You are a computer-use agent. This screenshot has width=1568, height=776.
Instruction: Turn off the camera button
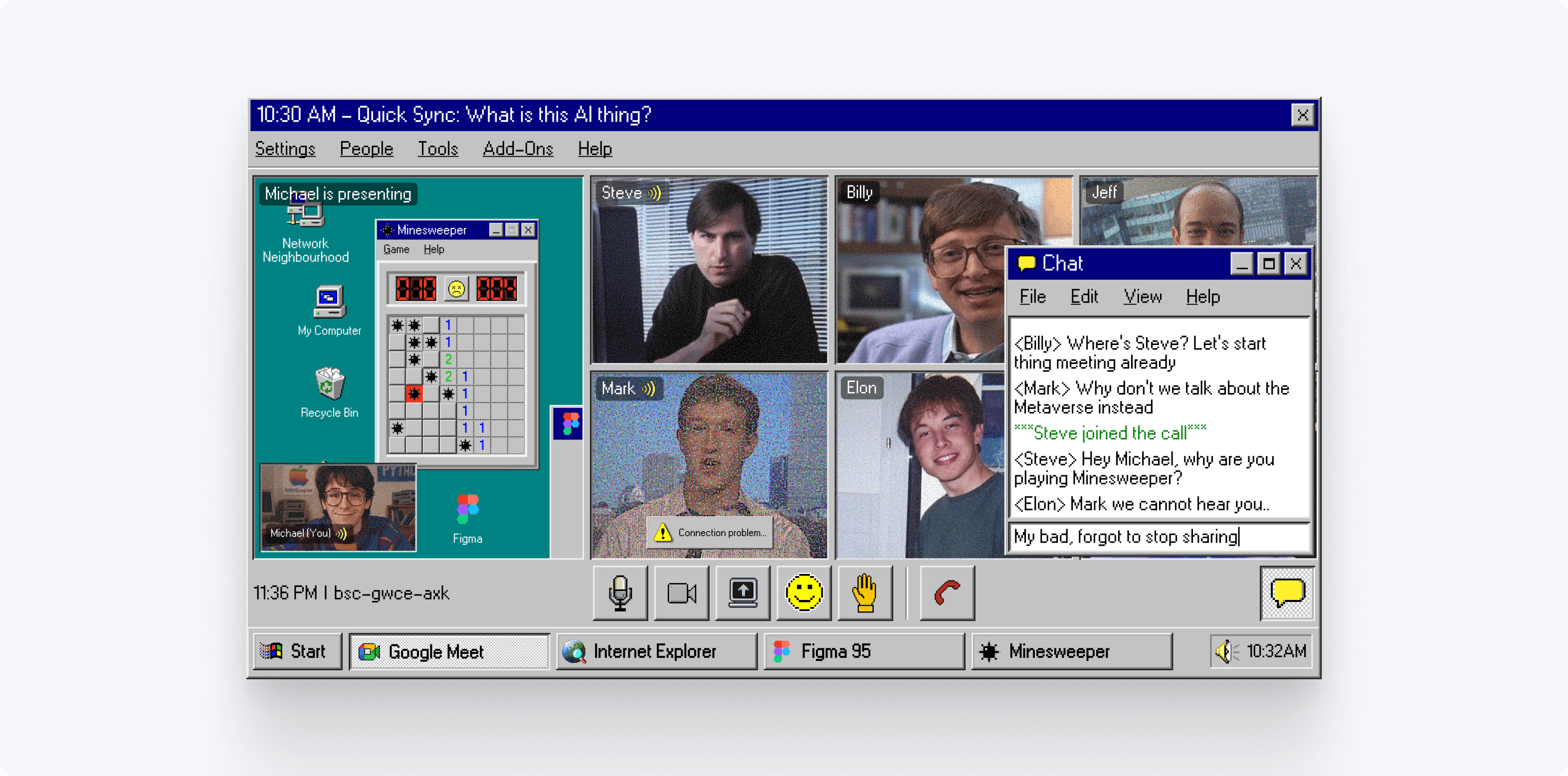coord(682,593)
